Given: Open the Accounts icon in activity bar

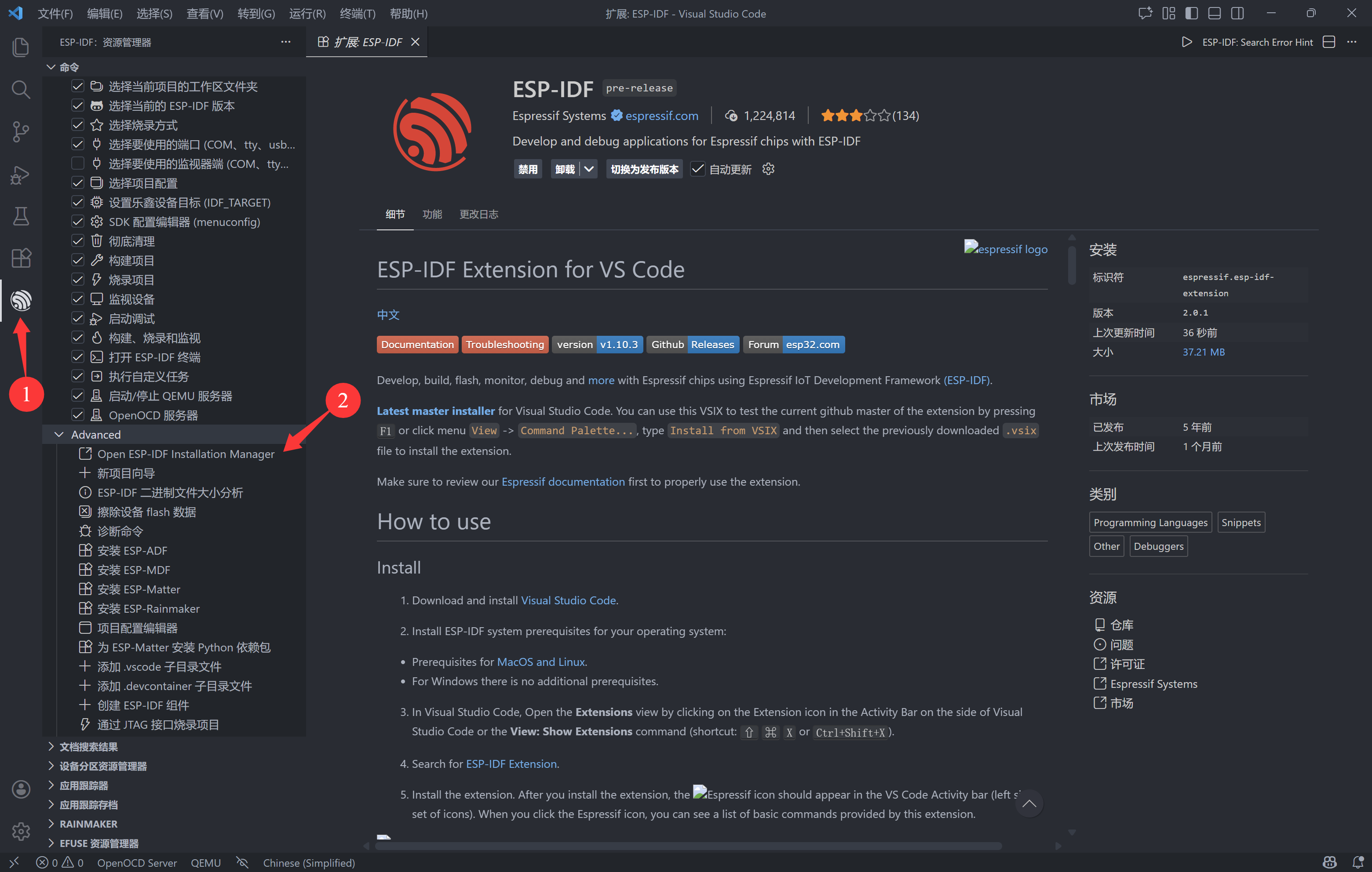Looking at the screenshot, I should coord(21,789).
